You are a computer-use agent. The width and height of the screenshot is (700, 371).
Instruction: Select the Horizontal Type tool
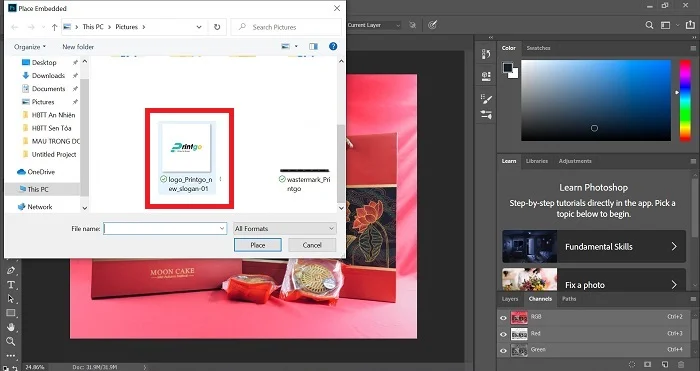coord(11,285)
